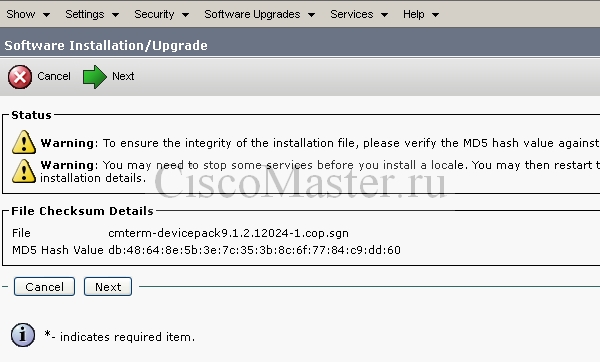Click the red Cancel X icon
Image resolution: width=600 pixels, height=362 pixels.
(20, 77)
